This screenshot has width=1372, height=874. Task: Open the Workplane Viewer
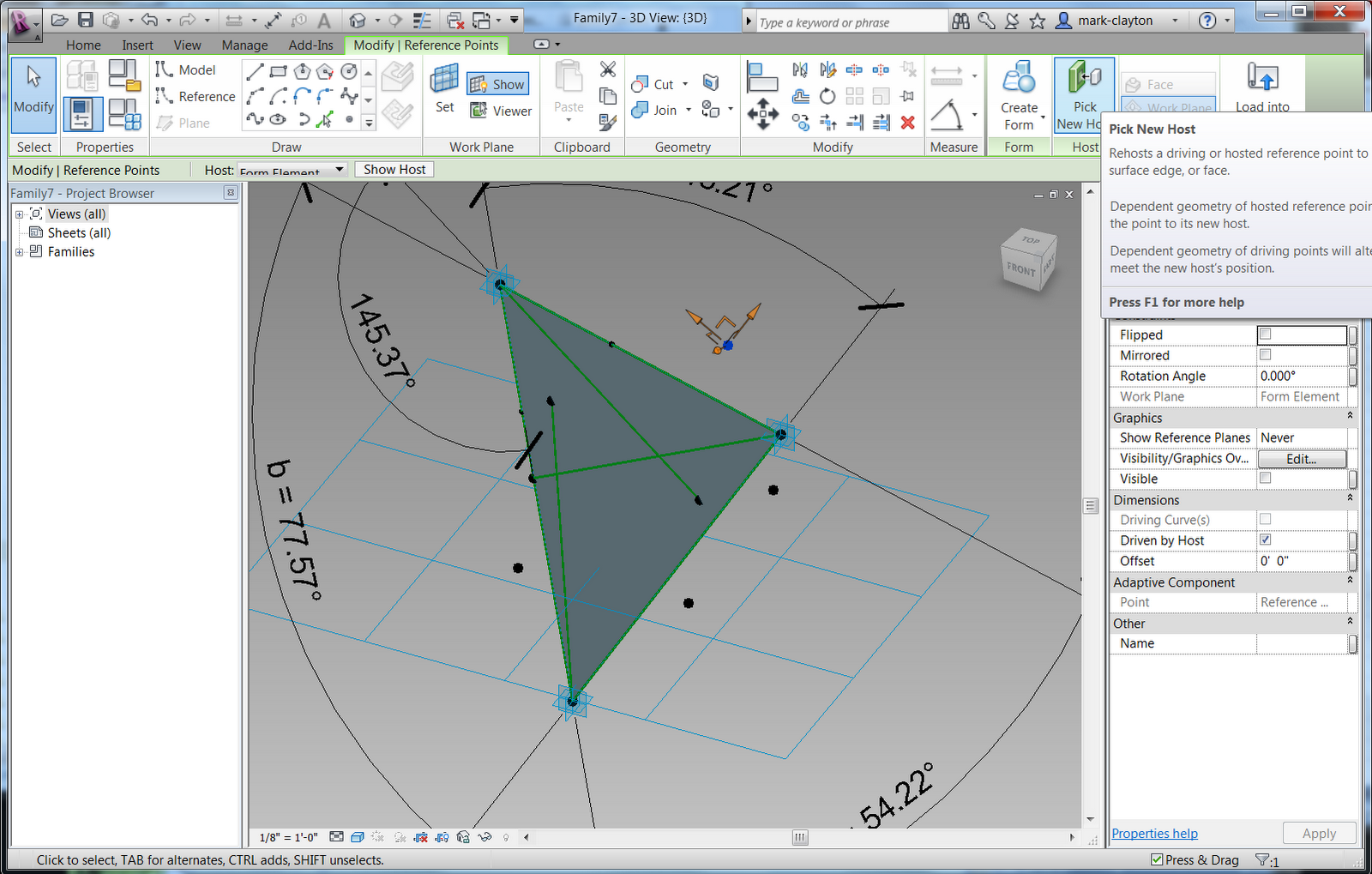tap(501, 111)
